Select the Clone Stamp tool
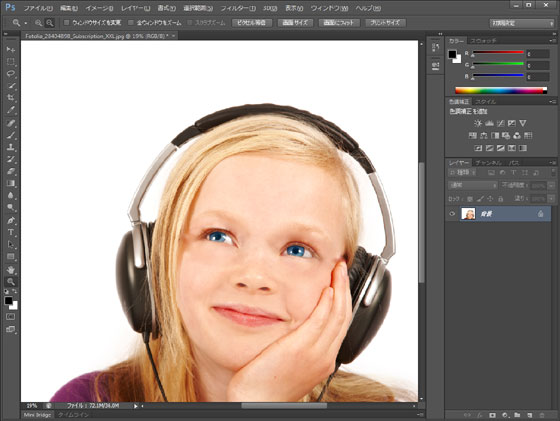560x421 pixels. (x=11, y=147)
